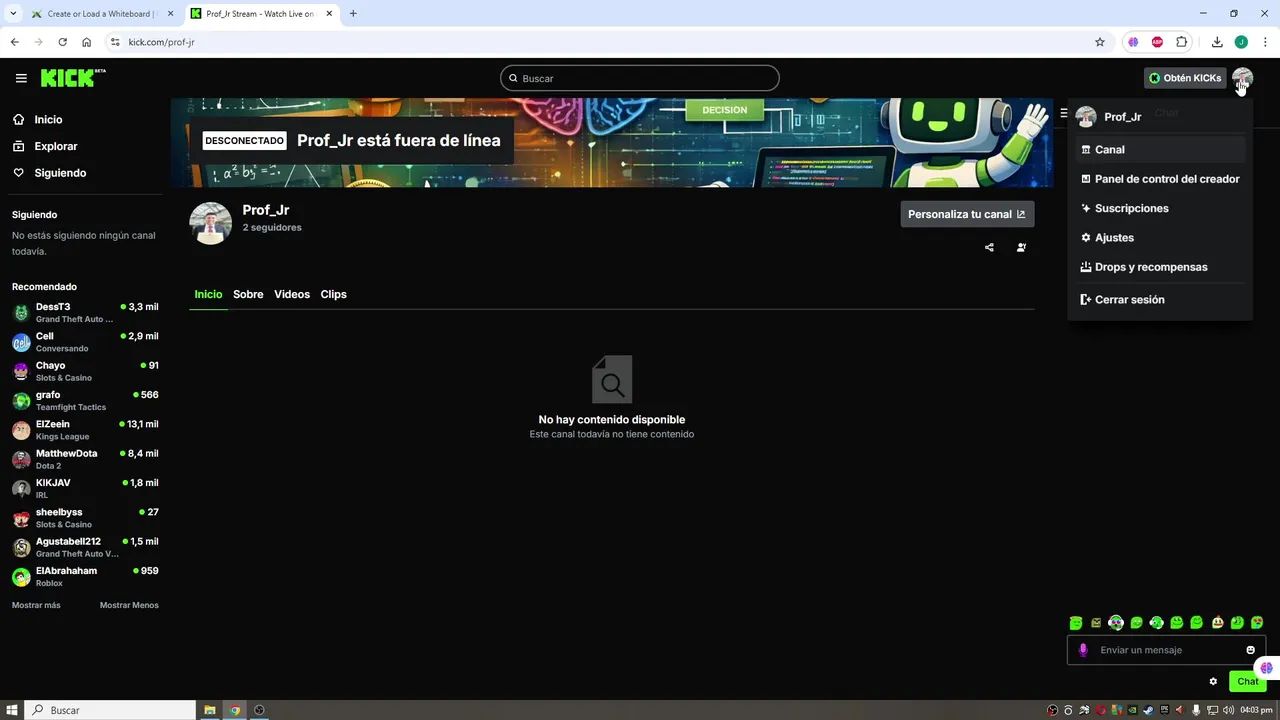Reload the page with the refresh button

click(x=62, y=42)
